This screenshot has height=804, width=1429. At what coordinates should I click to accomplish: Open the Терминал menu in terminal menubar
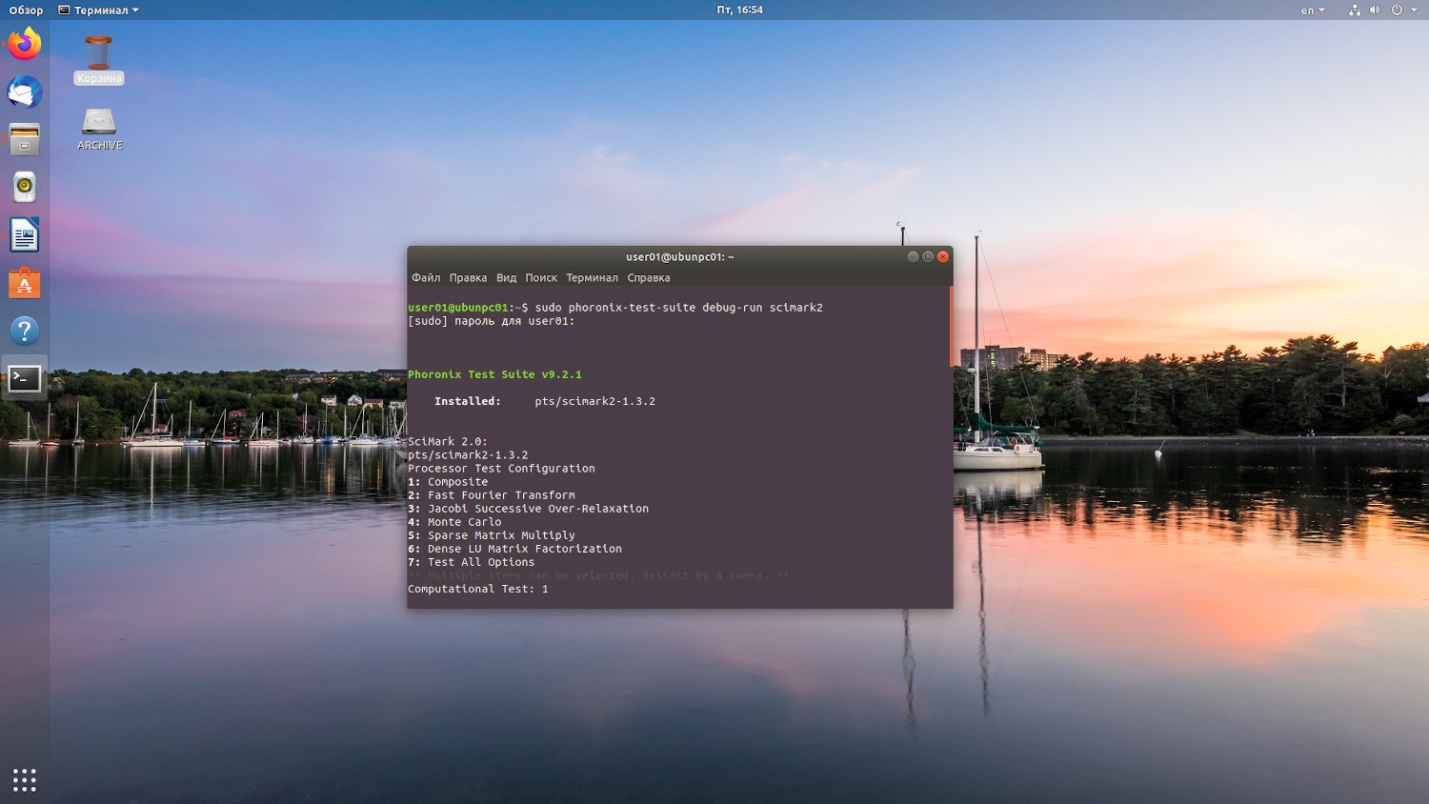click(x=592, y=278)
